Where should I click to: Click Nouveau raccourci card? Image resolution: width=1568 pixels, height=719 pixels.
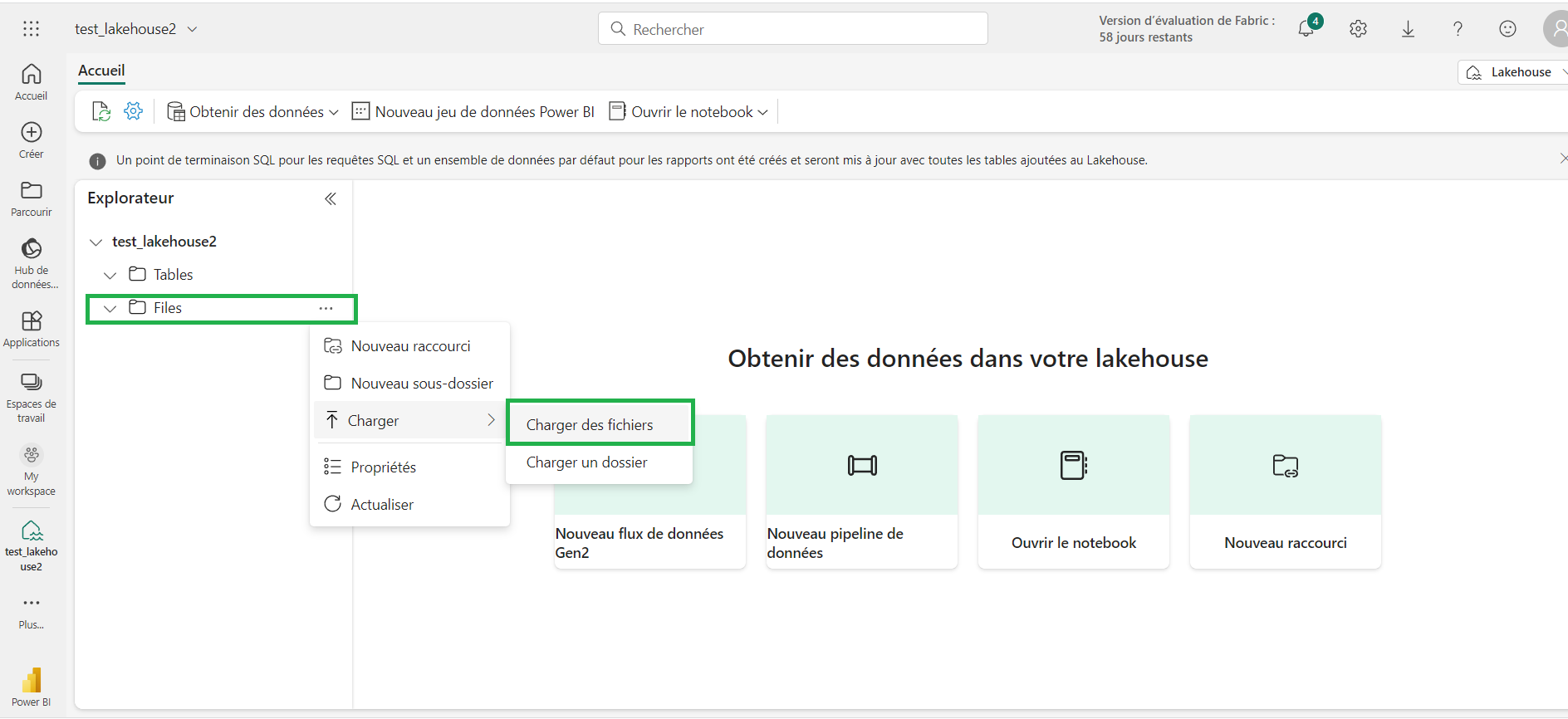1286,492
